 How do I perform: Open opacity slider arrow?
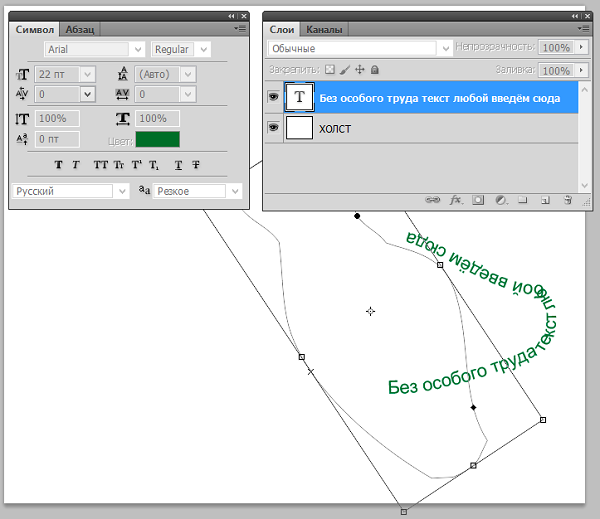coord(581,47)
